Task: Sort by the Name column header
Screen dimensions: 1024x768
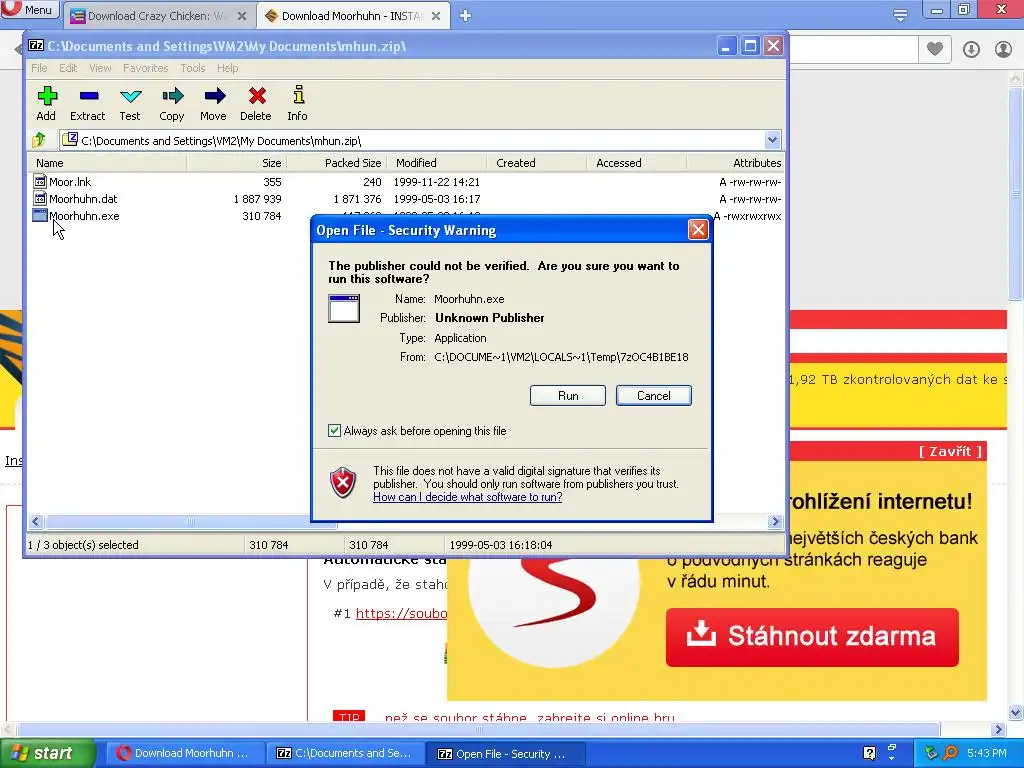Action: pos(106,163)
